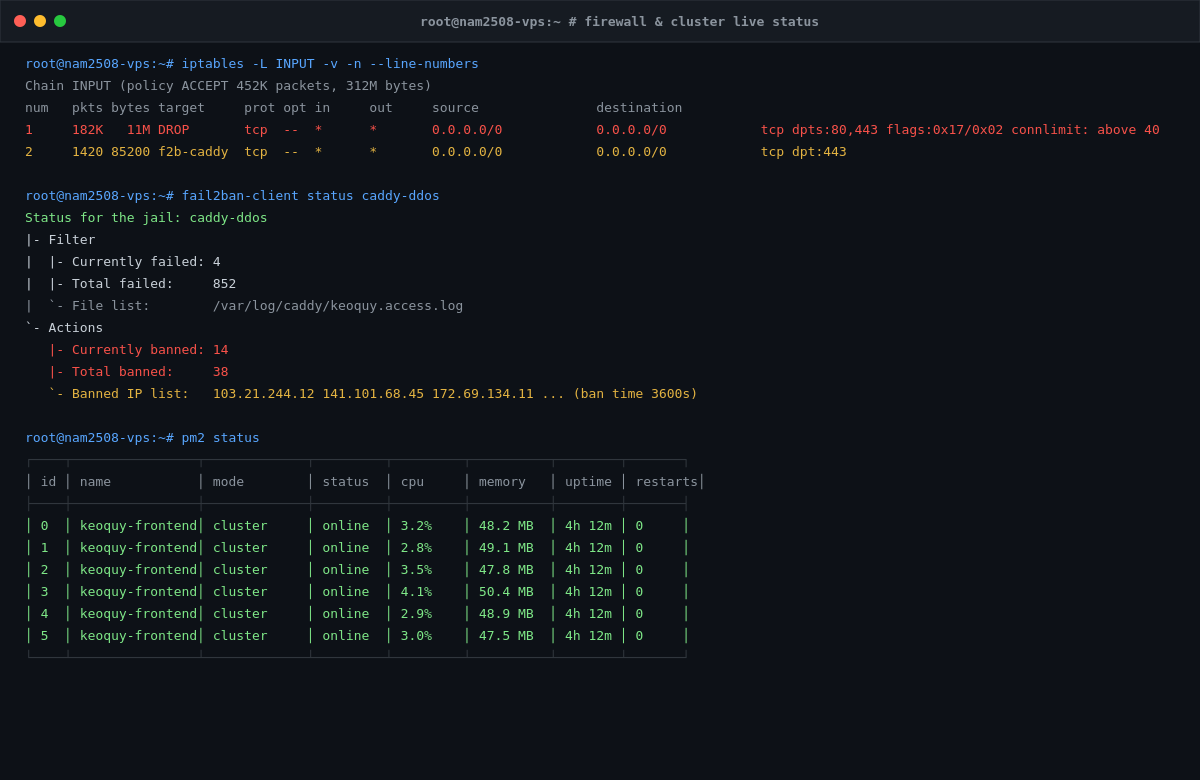This screenshot has width=1200, height=780.
Task: Click memory value 50.4 MB
Action: [x=506, y=592]
